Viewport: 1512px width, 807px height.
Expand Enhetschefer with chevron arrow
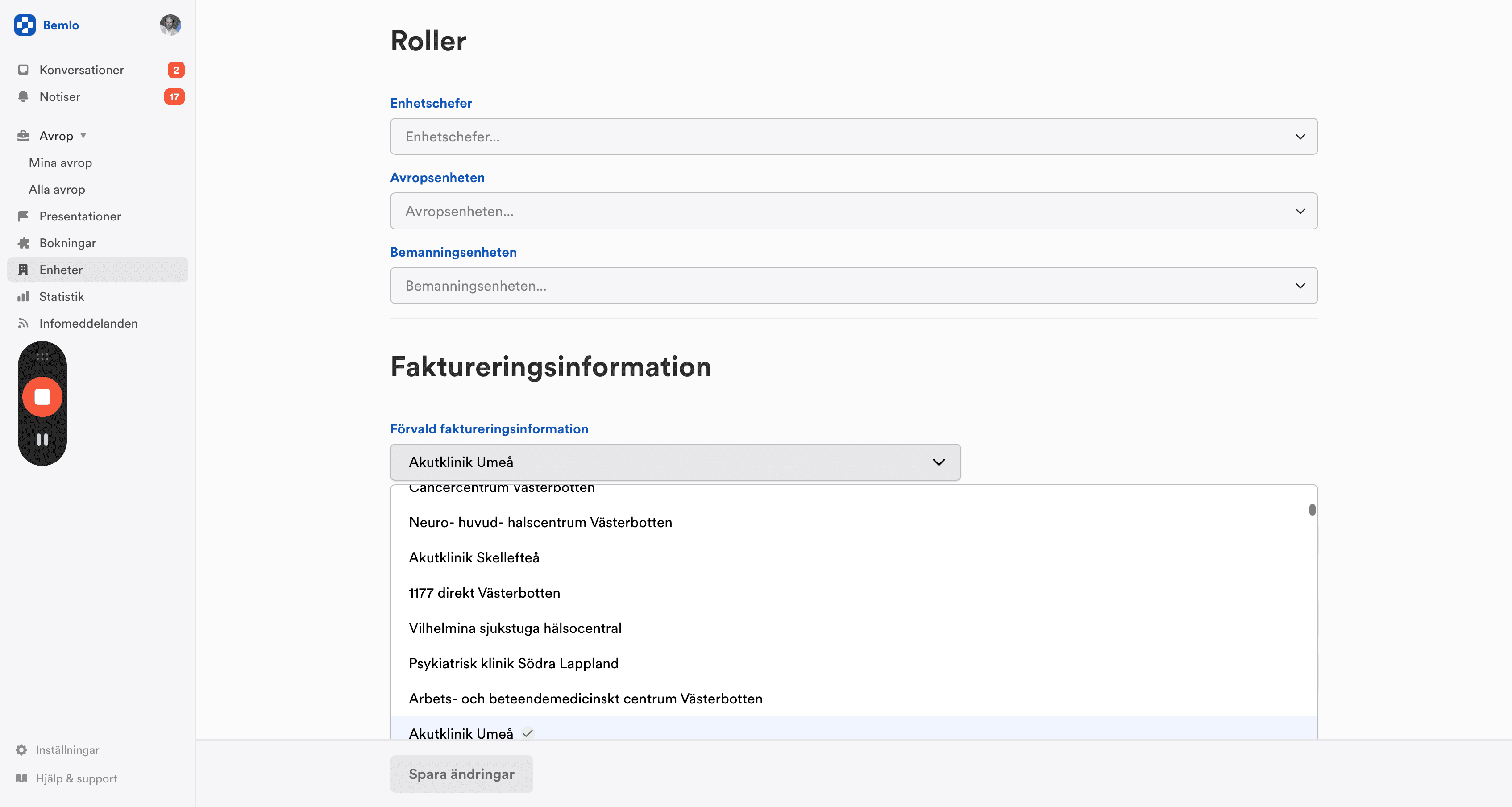(x=1300, y=137)
